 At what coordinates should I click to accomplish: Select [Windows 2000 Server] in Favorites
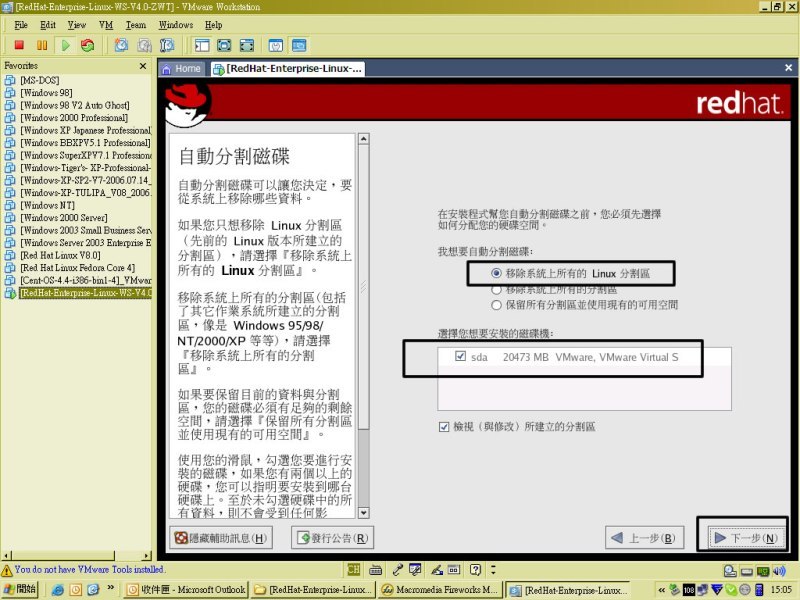tap(64, 218)
